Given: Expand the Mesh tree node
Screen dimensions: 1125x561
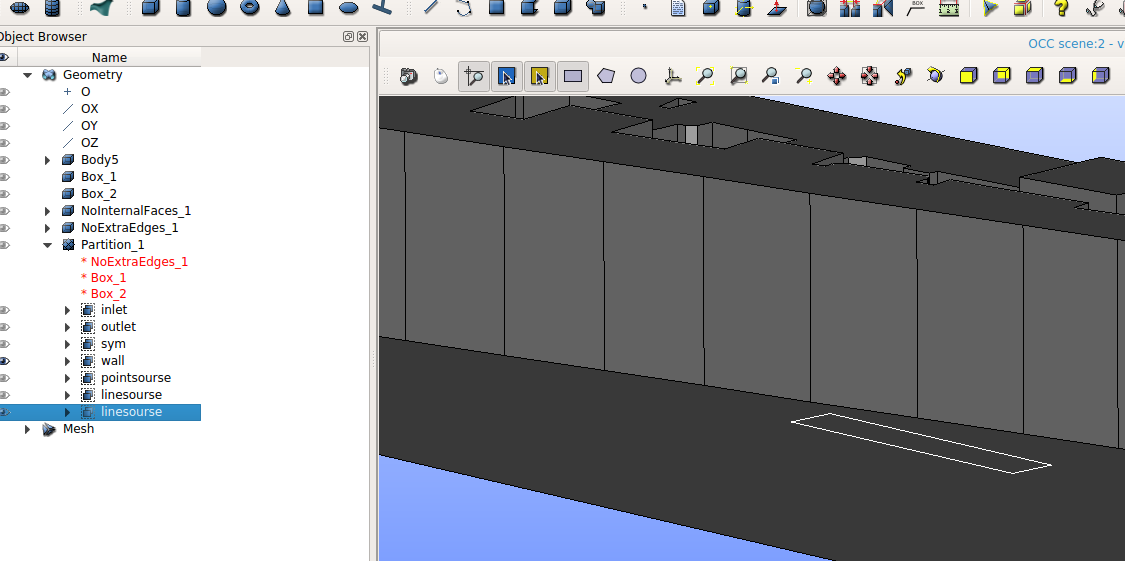Looking at the screenshot, I should 28,429.
